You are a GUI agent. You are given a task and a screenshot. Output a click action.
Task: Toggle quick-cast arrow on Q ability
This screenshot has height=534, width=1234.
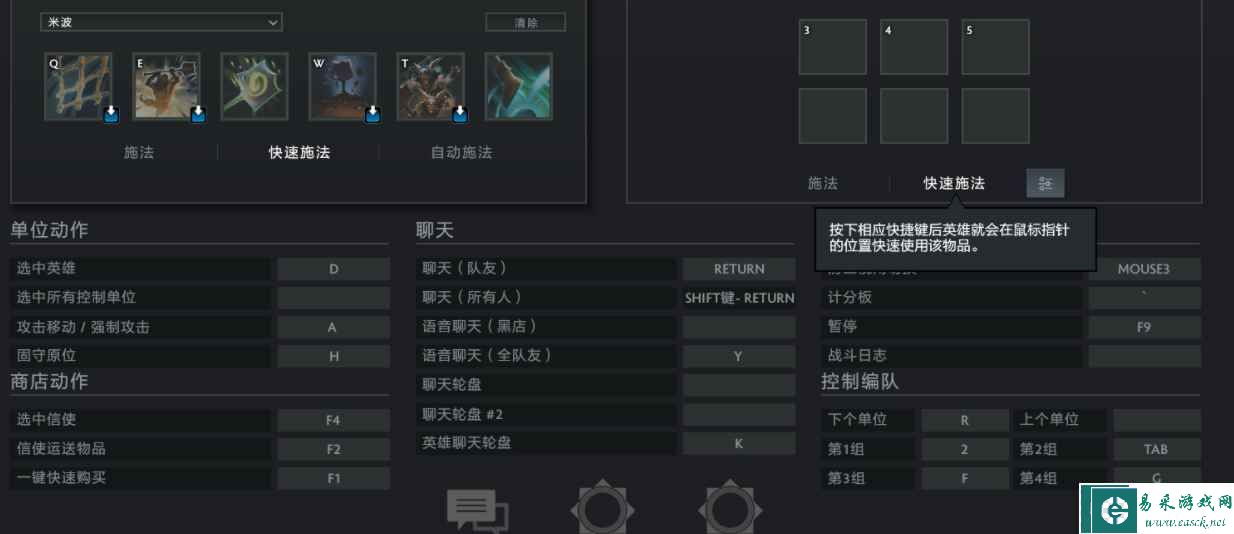(110, 114)
